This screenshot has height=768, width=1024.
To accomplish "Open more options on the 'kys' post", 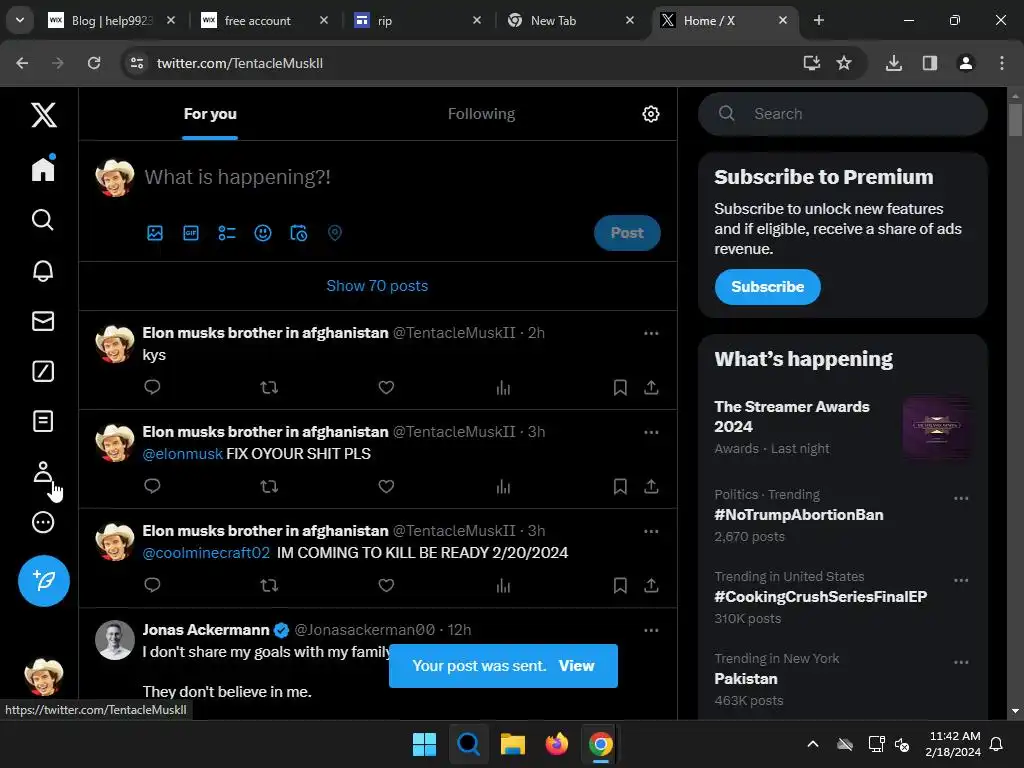I will (651, 333).
